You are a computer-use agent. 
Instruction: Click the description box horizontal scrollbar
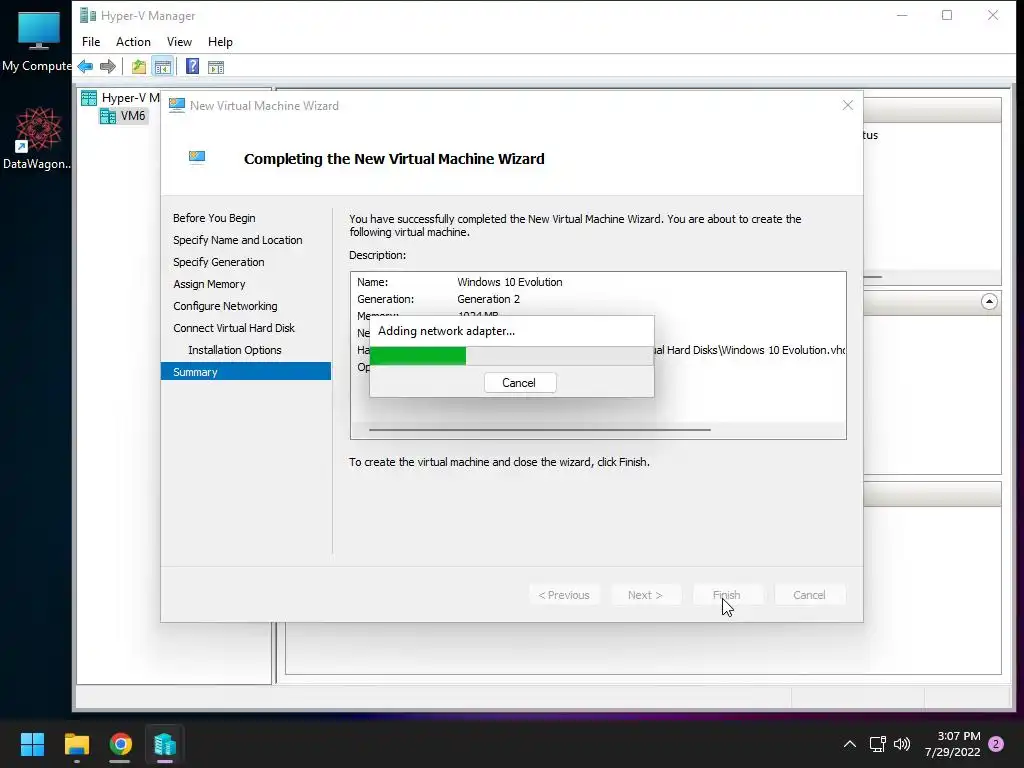539,430
